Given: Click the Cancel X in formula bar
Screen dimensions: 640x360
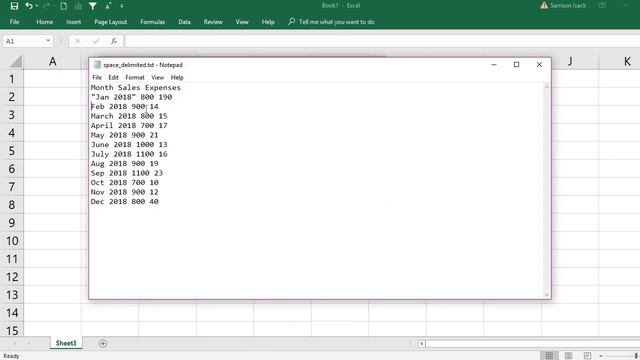Looking at the screenshot, I should pyautogui.click(x=78, y=41).
